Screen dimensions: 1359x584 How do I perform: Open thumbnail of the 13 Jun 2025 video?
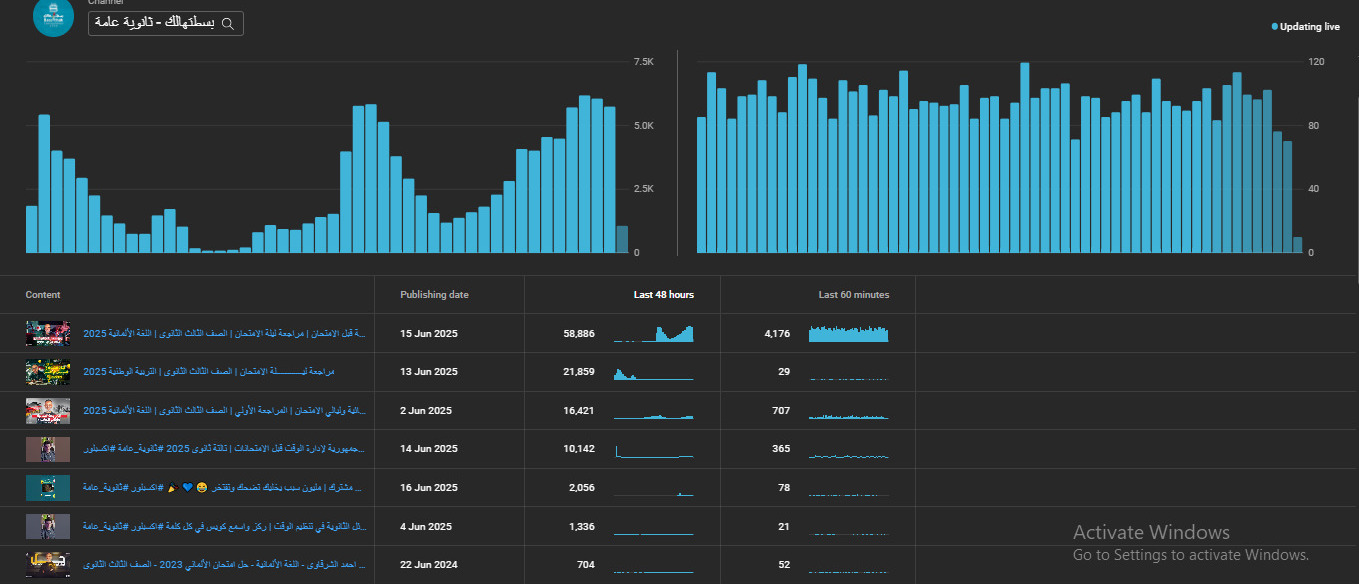click(x=48, y=372)
